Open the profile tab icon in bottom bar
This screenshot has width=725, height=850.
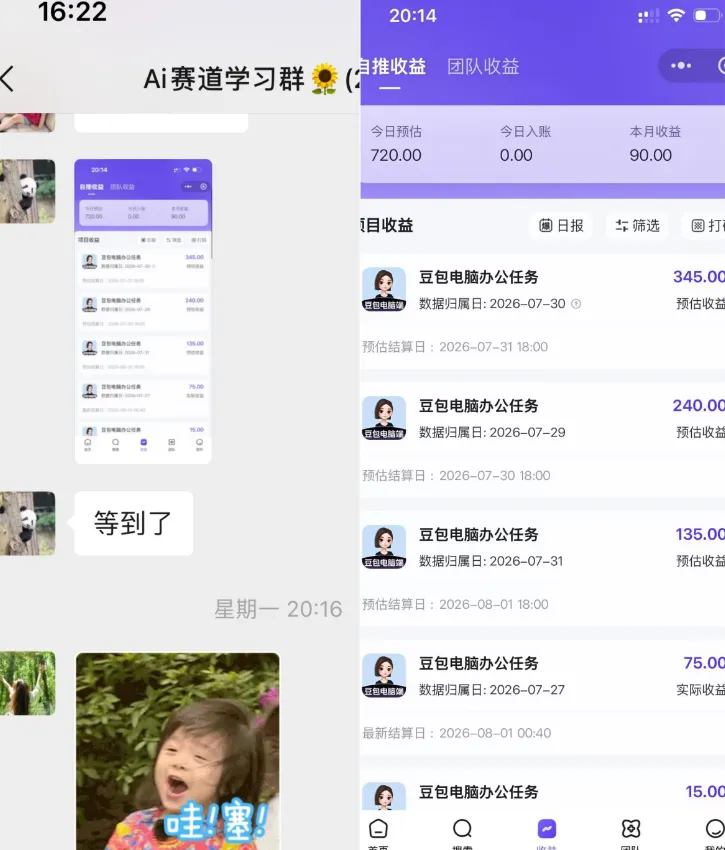point(715,829)
